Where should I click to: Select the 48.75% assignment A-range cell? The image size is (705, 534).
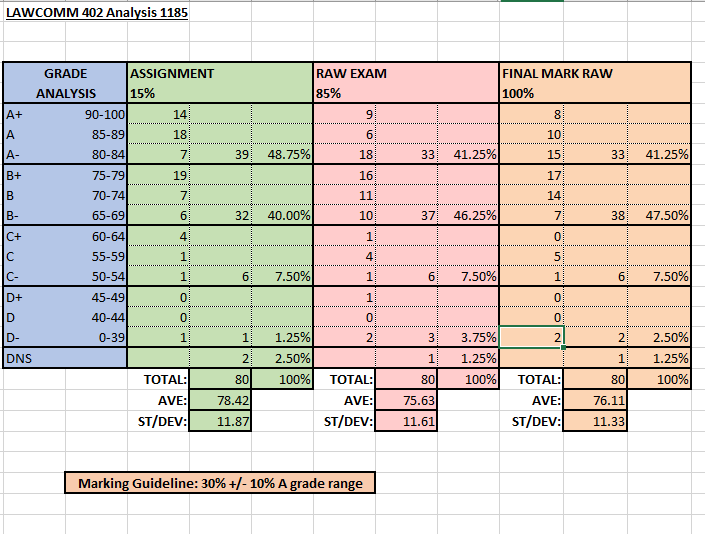pyautogui.click(x=282, y=154)
